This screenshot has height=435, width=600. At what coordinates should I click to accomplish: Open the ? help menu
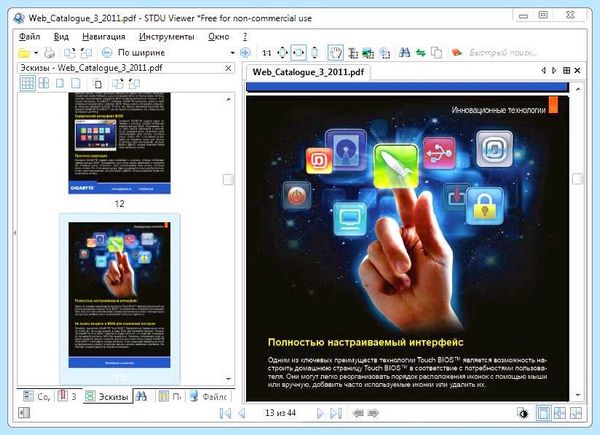(245, 37)
